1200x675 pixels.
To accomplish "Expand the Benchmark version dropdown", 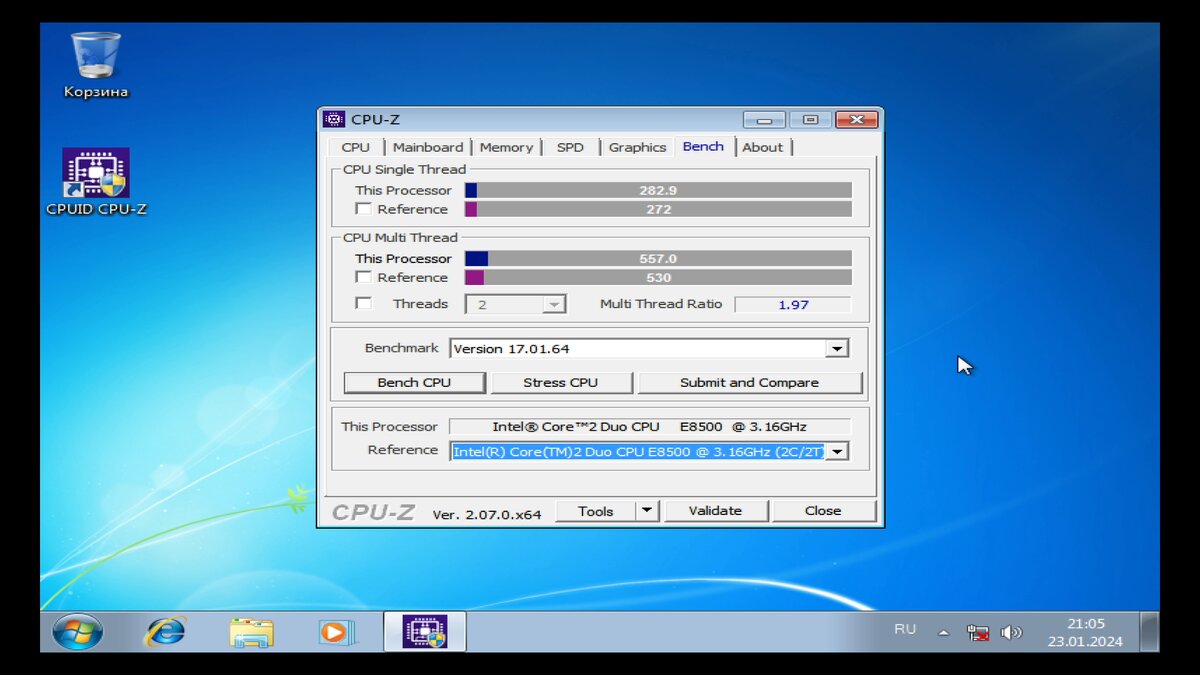I will click(837, 348).
